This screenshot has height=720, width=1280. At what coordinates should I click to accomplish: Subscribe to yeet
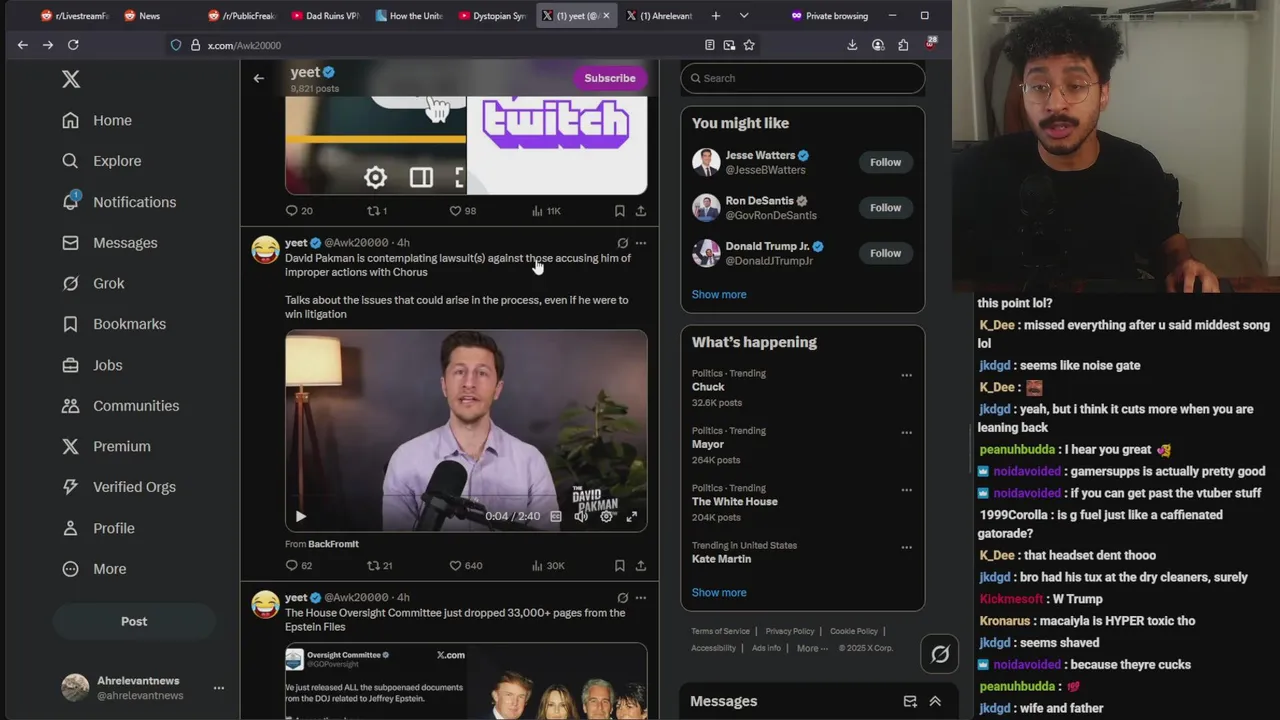click(610, 78)
